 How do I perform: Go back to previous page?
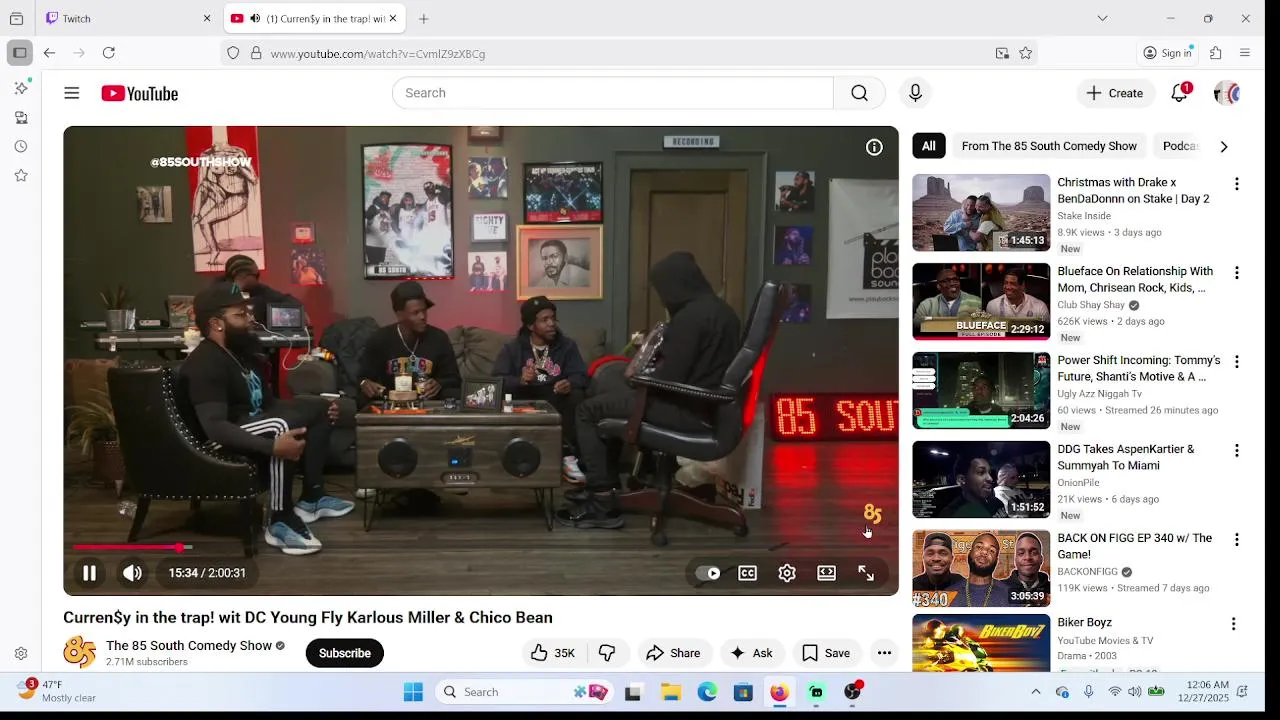click(x=49, y=53)
